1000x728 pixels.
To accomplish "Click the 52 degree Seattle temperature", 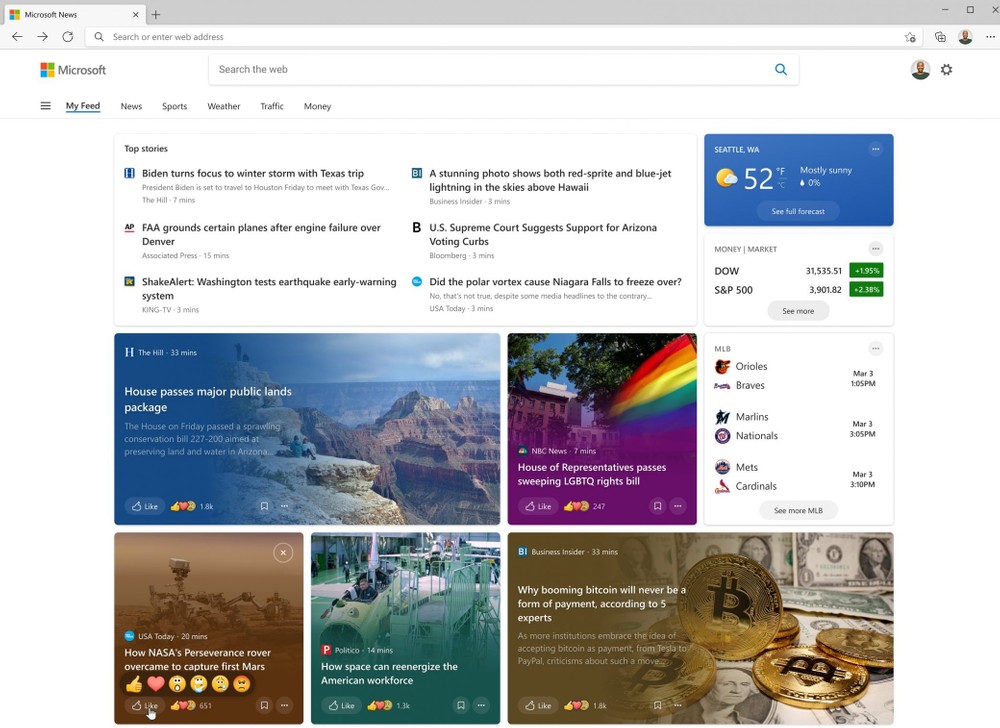I will (x=758, y=178).
